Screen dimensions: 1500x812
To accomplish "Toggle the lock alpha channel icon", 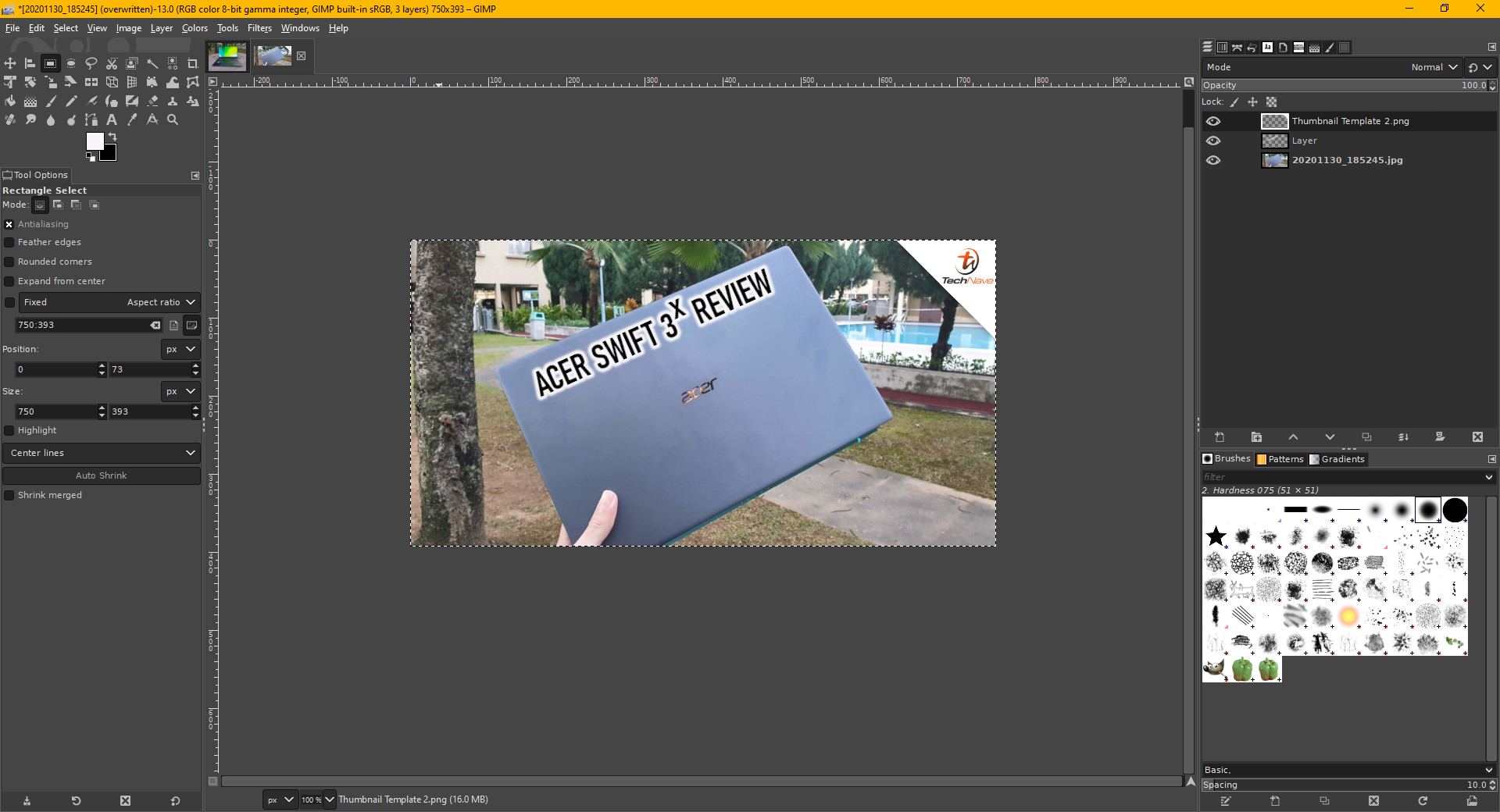I will coord(1271,102).
